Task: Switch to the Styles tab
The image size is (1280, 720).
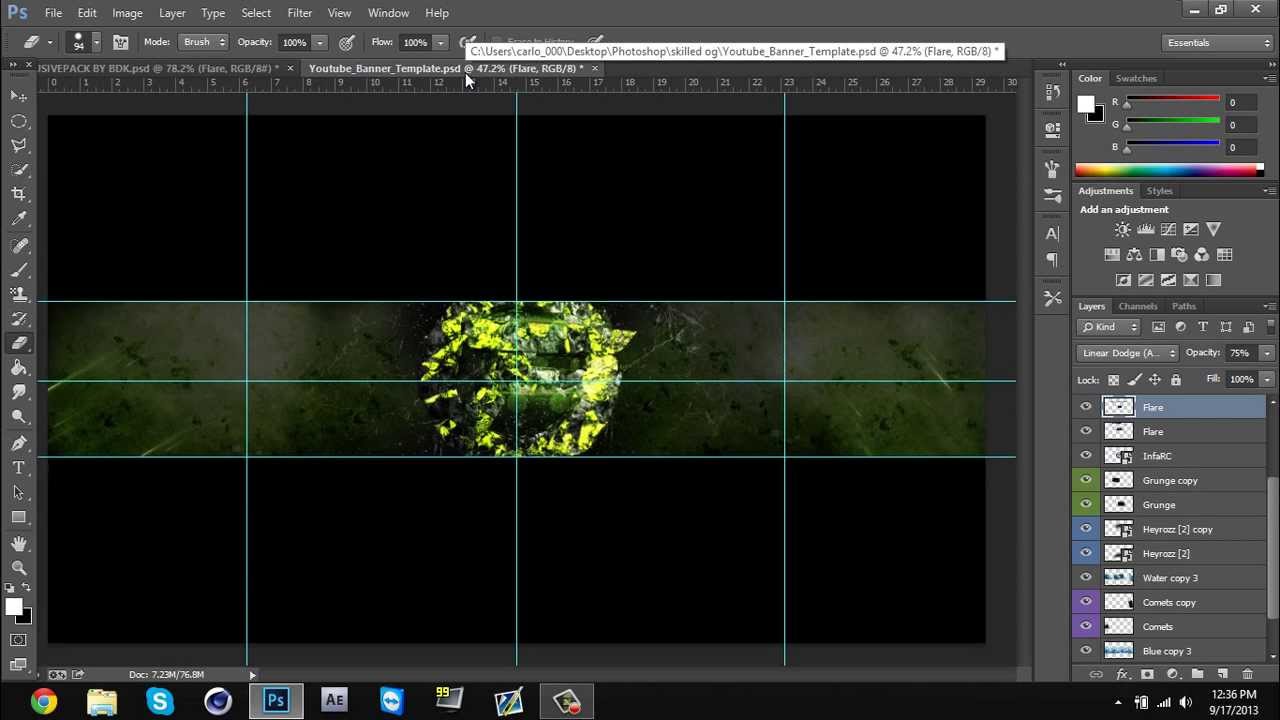Action: (x=1159, y=191)
